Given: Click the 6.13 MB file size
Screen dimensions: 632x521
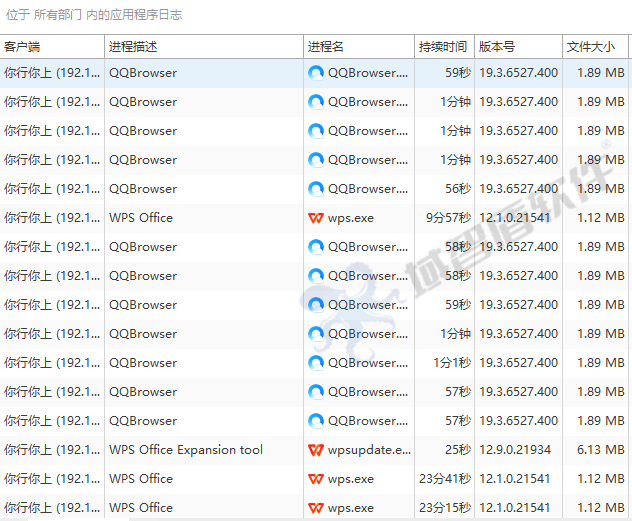Looking at the screenshot, I should pos(601,450).
